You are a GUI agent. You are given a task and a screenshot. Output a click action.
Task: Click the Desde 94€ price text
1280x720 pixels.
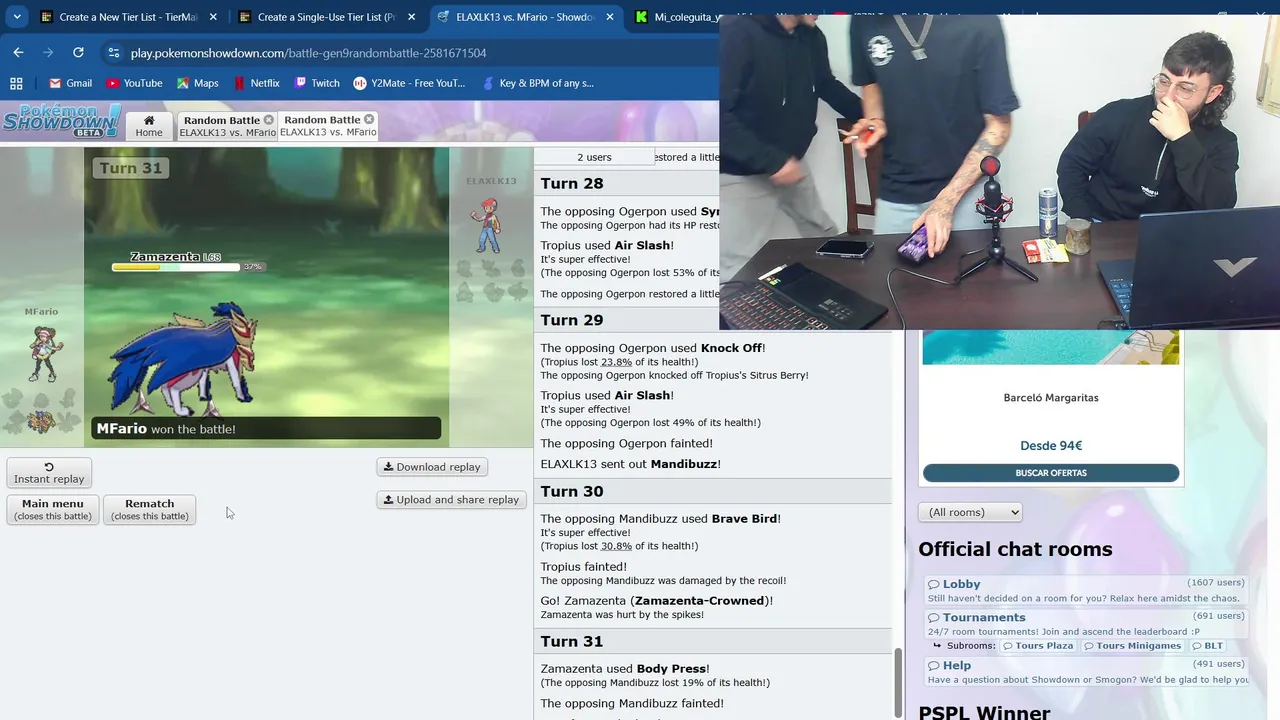click(1051, 446)
